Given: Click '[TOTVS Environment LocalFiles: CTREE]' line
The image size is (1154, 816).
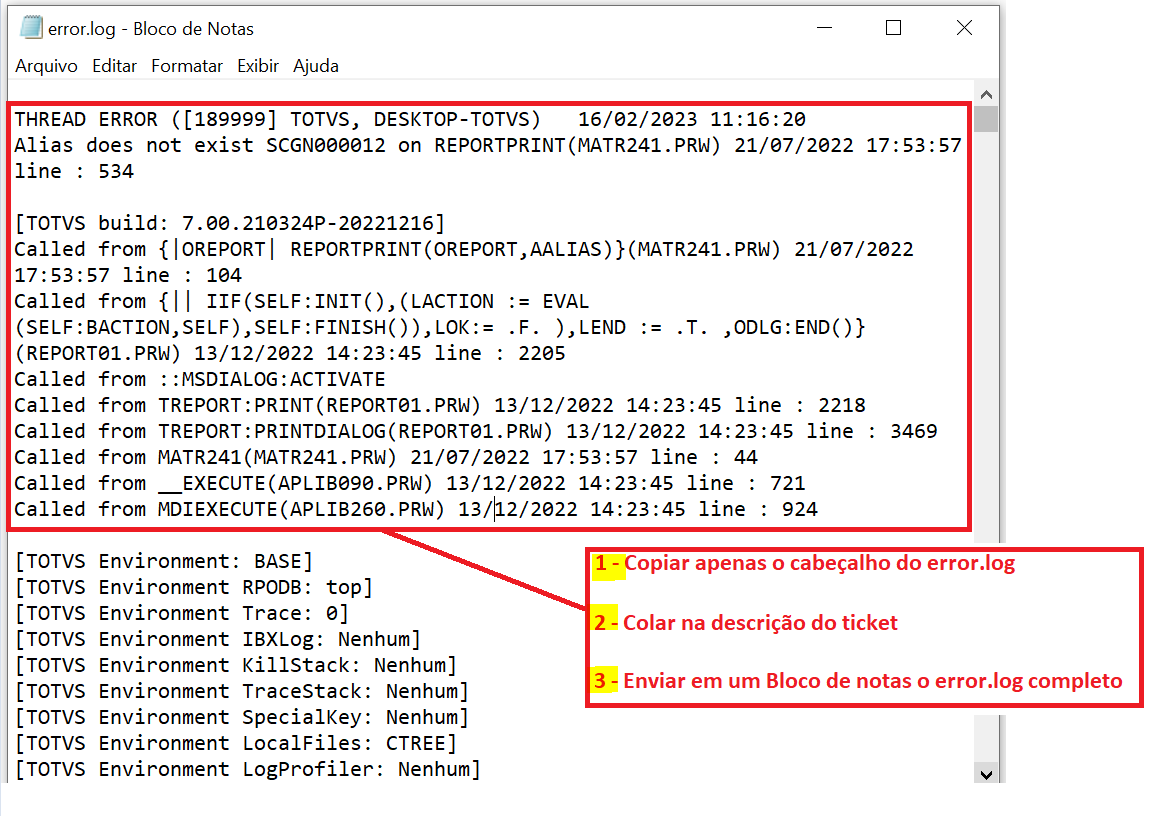Looking at the screenshot, I should tap(236, 743).
